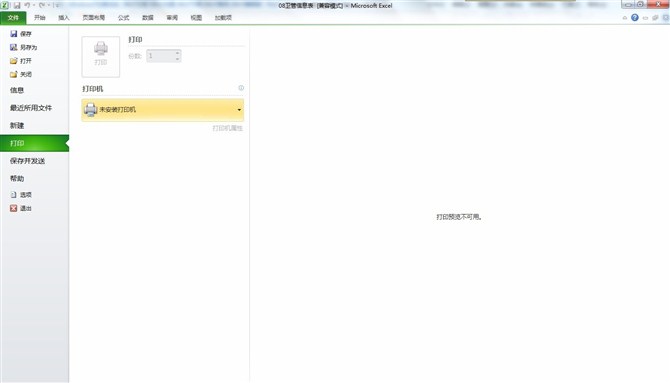Switch to the 开始 ribbon tab
The height and width of the screenshot is (383, 670).
(40, 18)
